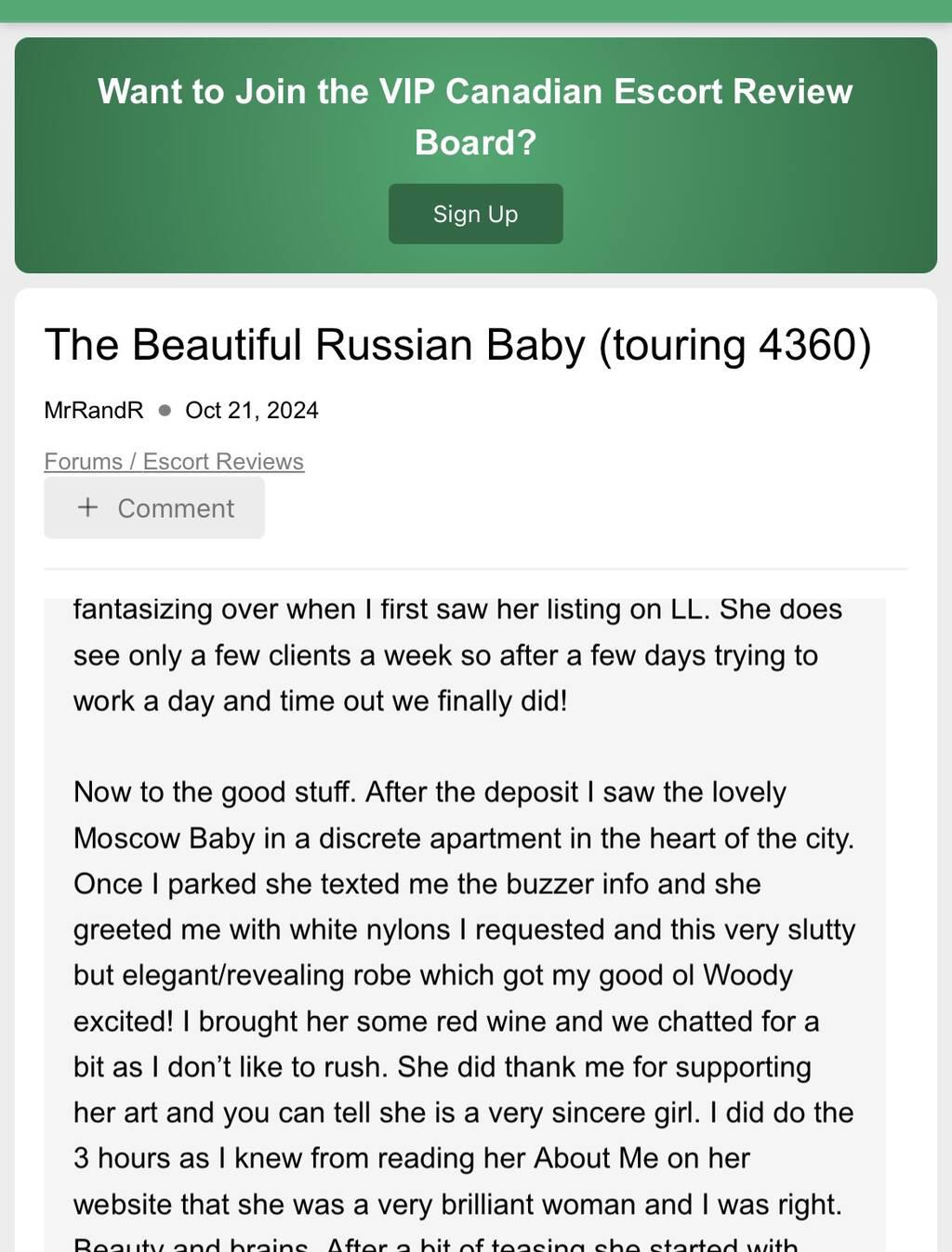
Task: Open the MrRandR author profile
Action: tap(94, 410)
